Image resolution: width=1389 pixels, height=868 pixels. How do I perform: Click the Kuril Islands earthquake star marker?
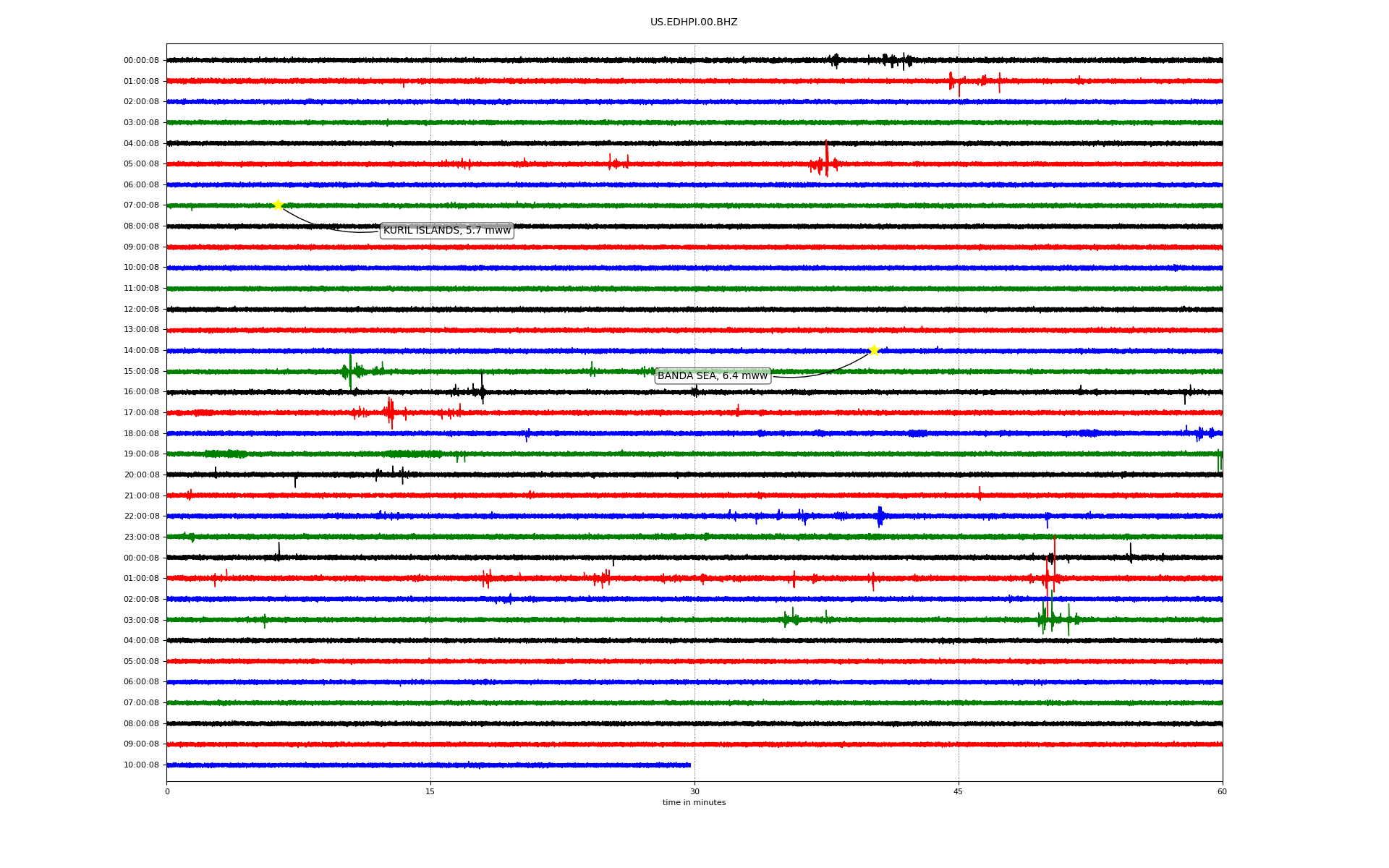pos(278,205)
